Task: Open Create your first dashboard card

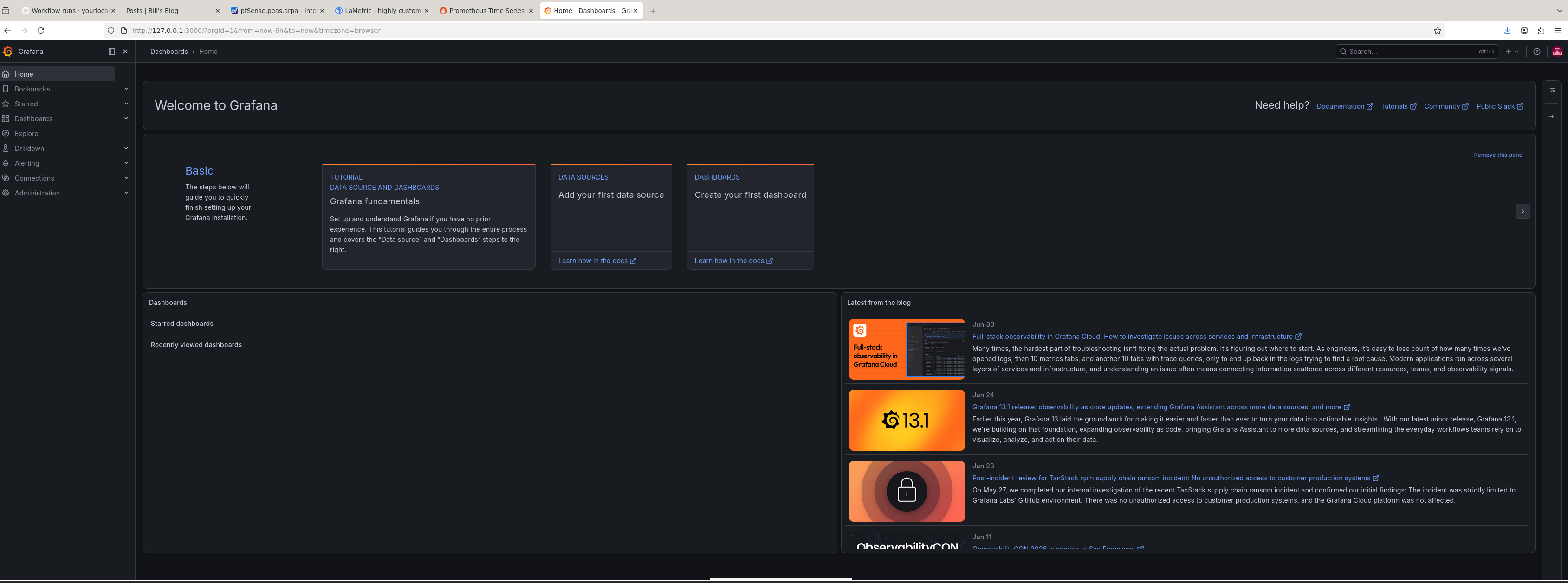Action: [x=750, y=207]
